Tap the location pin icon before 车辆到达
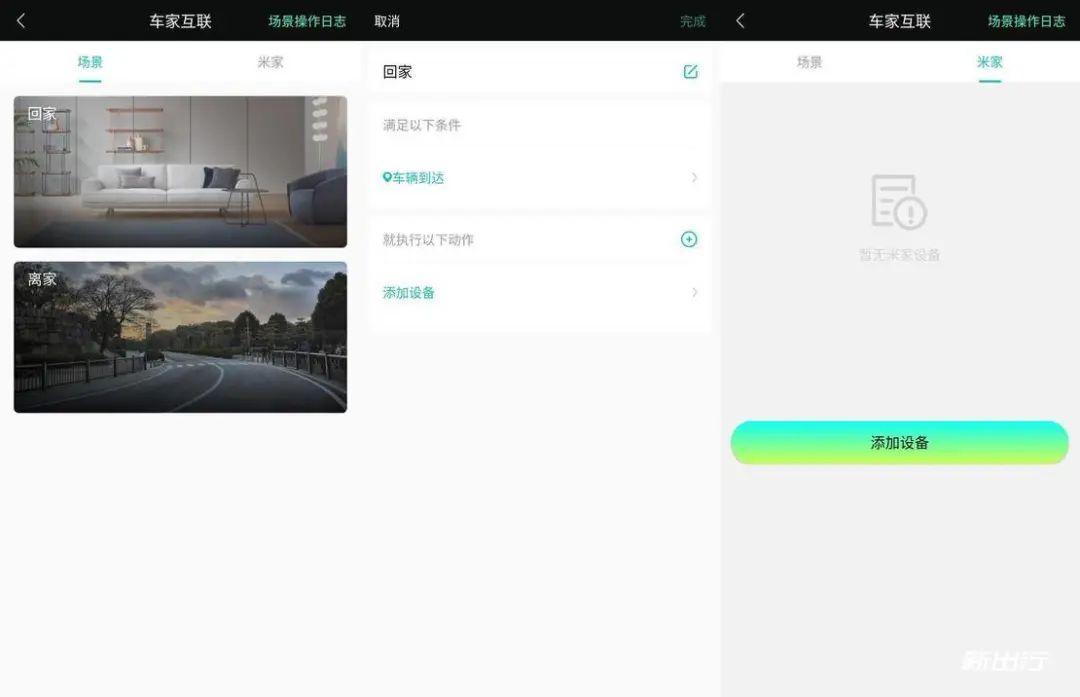Screen dimensions: 1080x697 387,178
